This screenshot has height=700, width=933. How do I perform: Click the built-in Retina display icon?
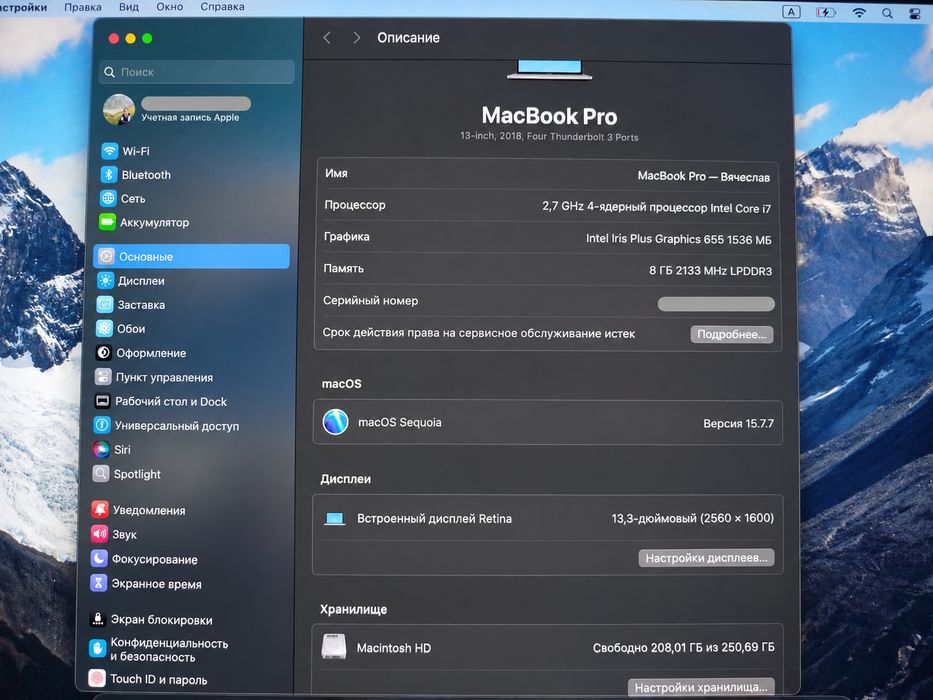pos(334,518)
